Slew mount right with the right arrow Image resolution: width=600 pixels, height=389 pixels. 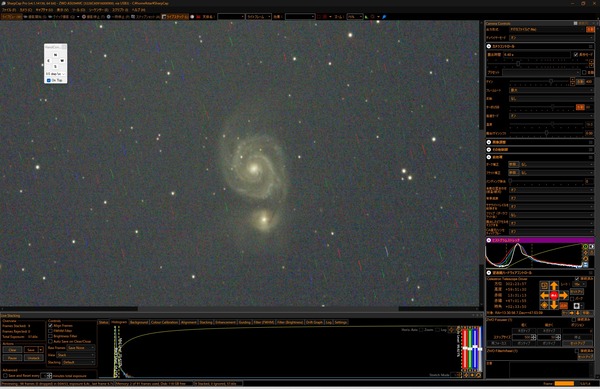(564, 295)
